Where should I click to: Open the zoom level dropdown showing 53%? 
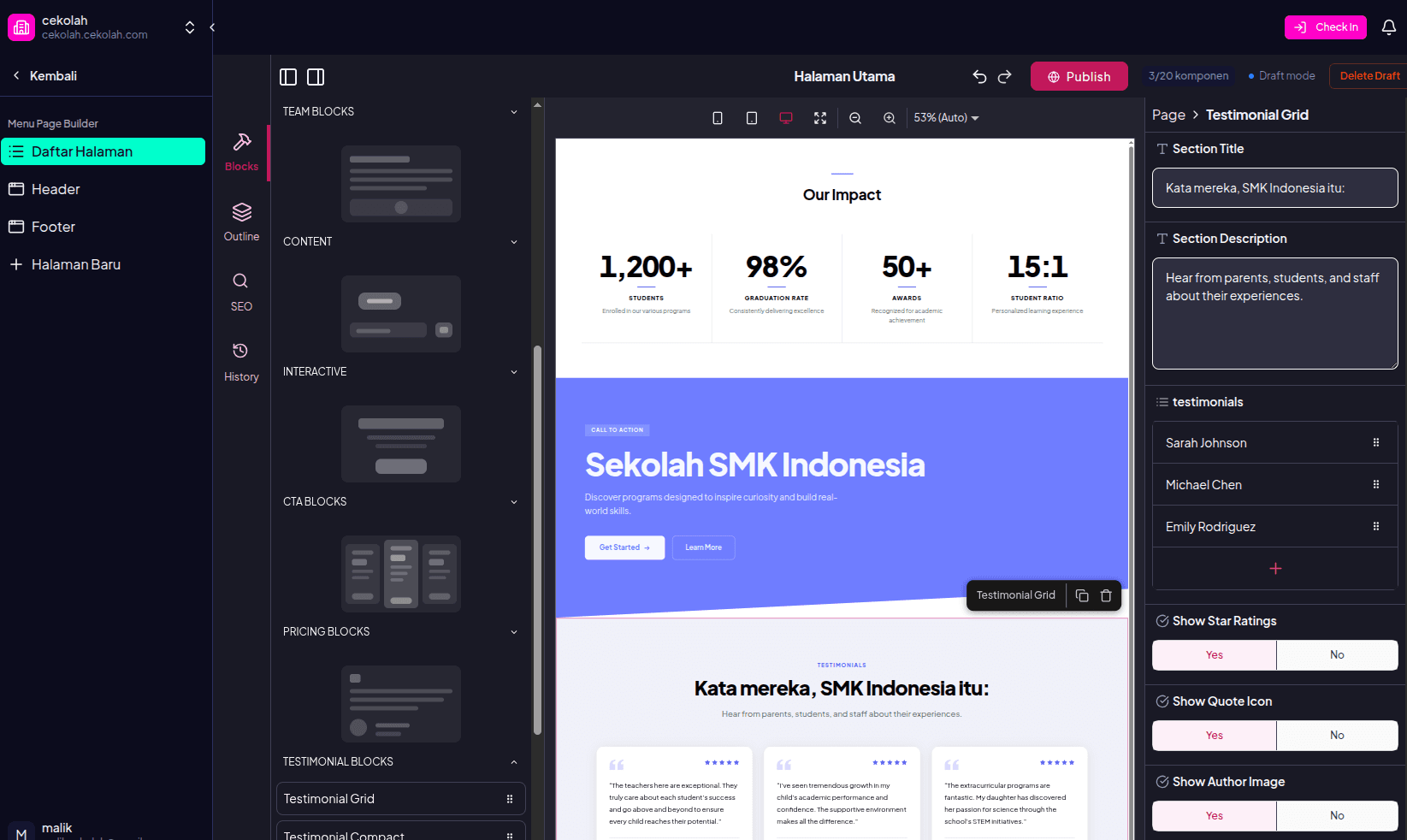946,117
